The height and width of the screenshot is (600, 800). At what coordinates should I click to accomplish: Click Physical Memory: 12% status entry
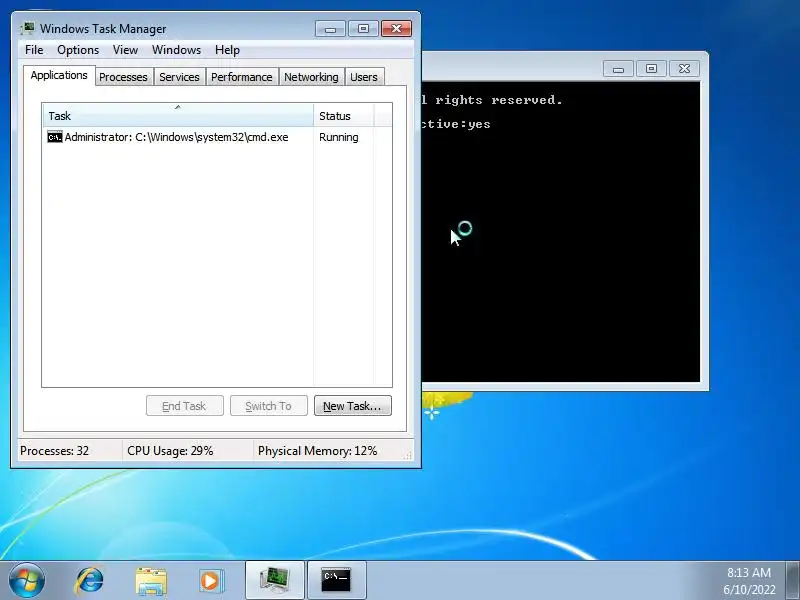click(317, 451)
